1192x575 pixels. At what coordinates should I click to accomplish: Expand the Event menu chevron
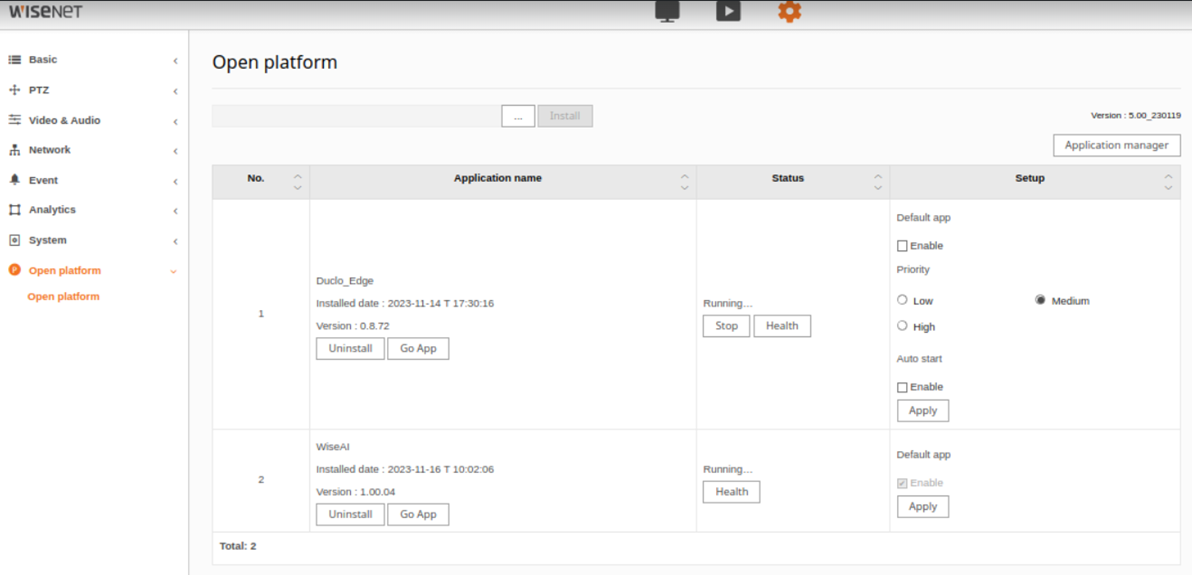[175, 182]
